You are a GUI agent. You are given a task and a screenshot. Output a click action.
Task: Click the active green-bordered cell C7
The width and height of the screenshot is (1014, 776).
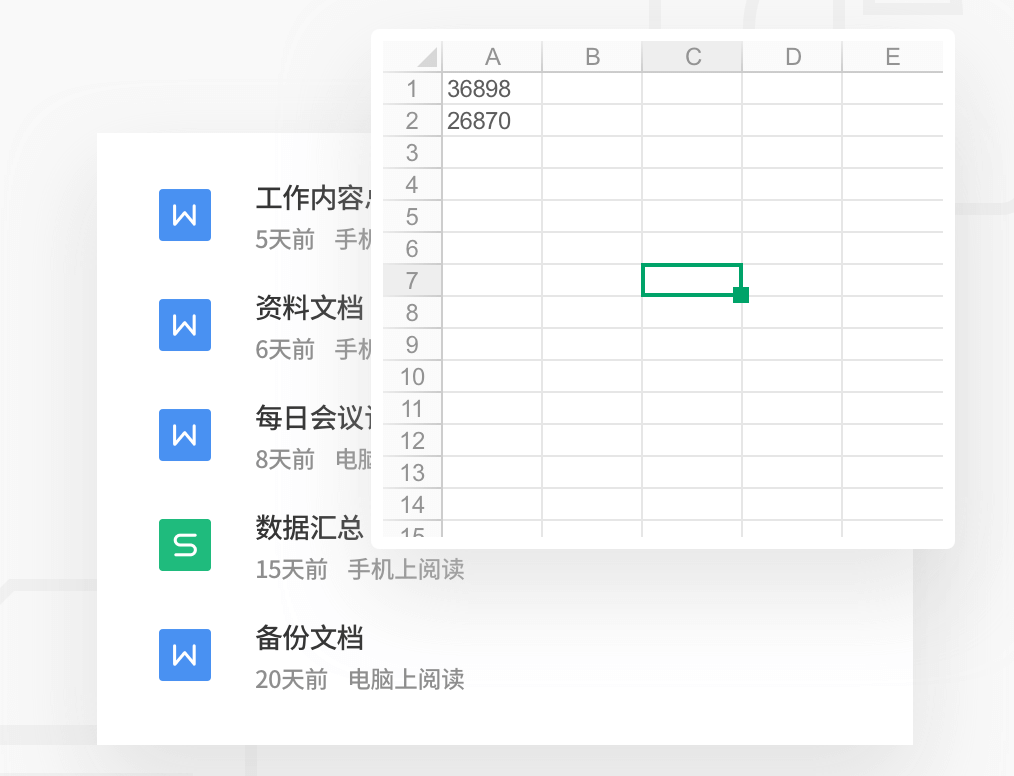[x=691, y=280]
